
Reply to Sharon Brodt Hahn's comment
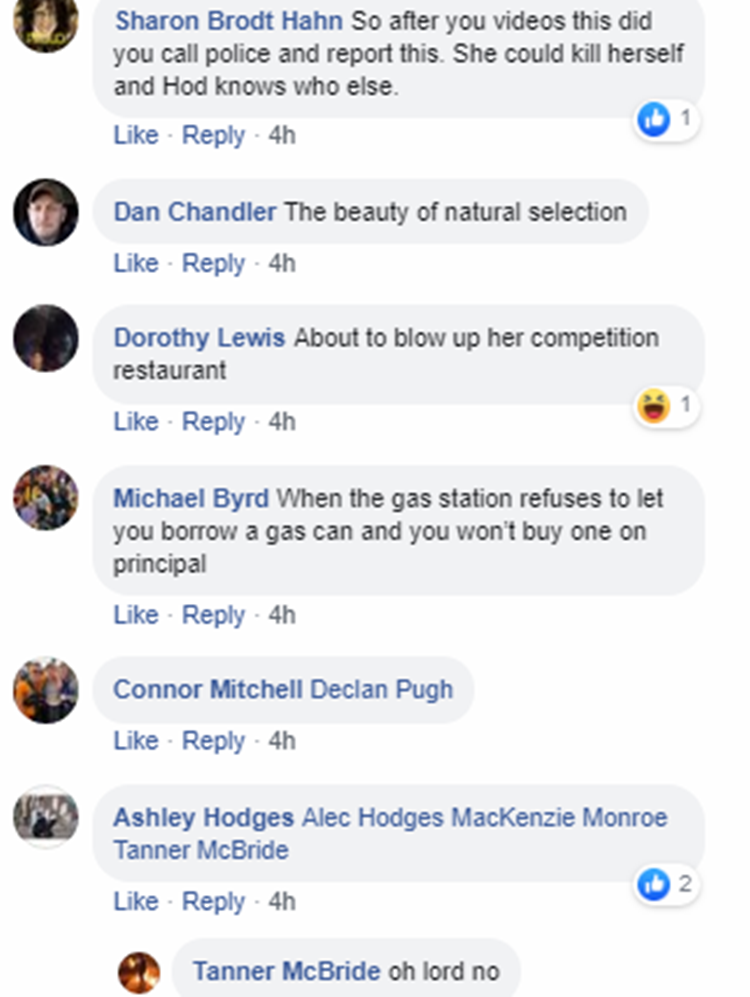(x=213, y=135)
